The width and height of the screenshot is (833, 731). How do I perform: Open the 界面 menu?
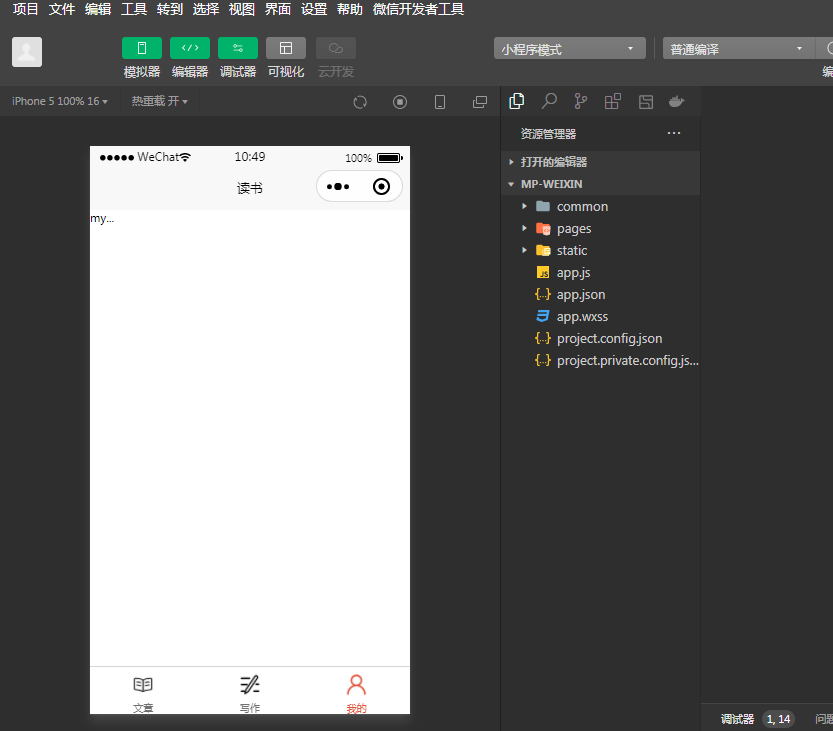click(278, 9)
